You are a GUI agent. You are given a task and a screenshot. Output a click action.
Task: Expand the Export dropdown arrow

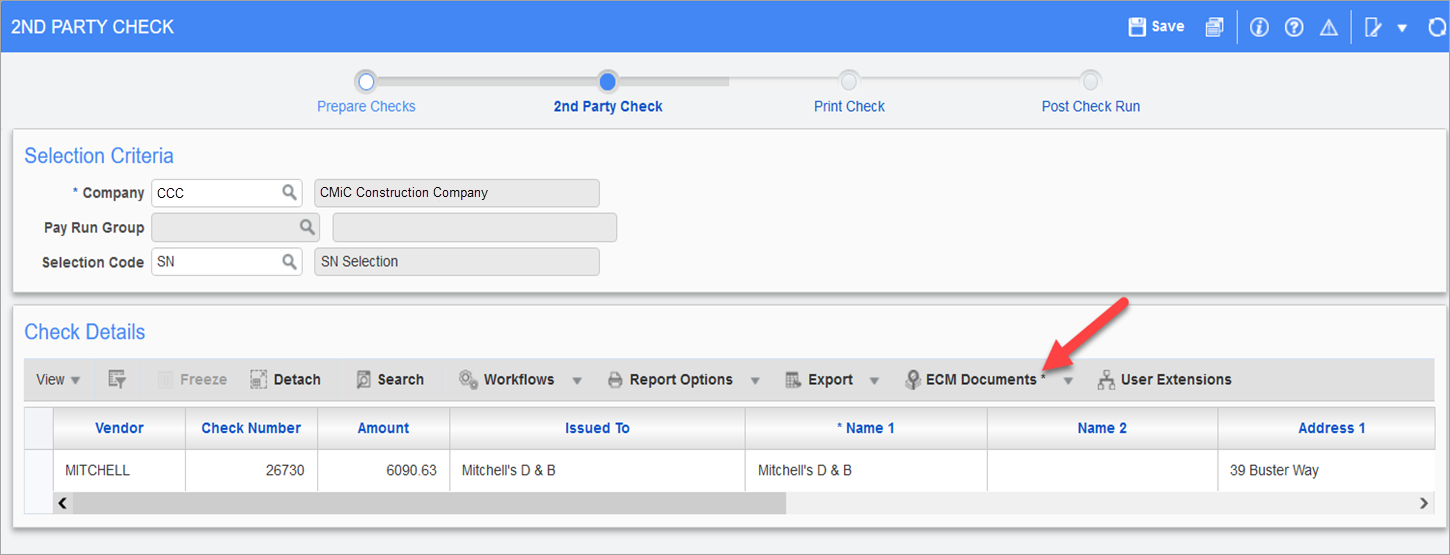click(874, 380)
